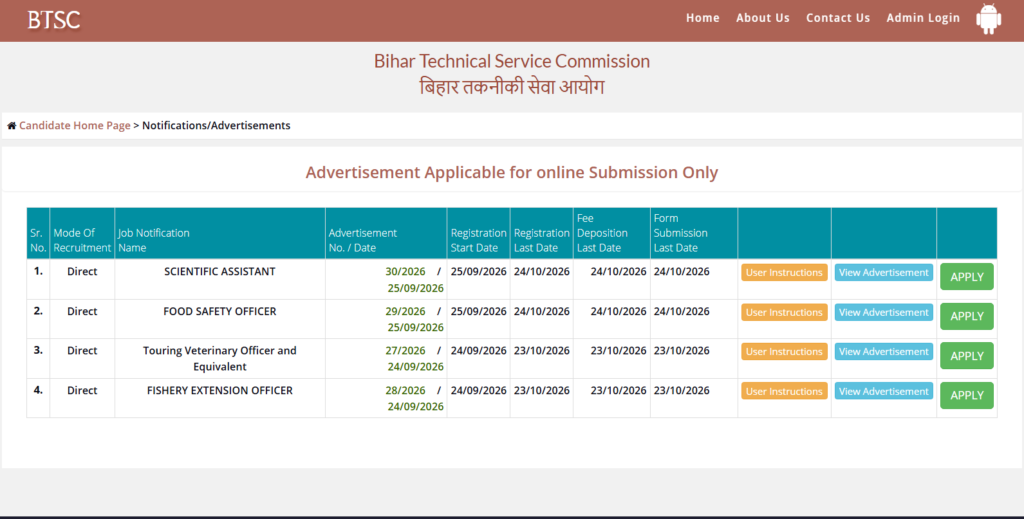Click serial number 4. in the table

[38, 390]
